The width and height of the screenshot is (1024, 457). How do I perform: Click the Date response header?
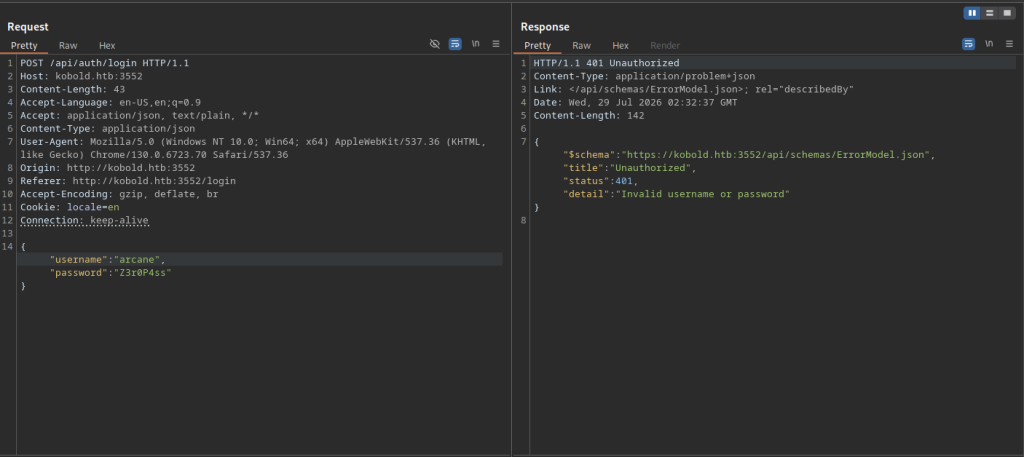[x=635, y=102]
